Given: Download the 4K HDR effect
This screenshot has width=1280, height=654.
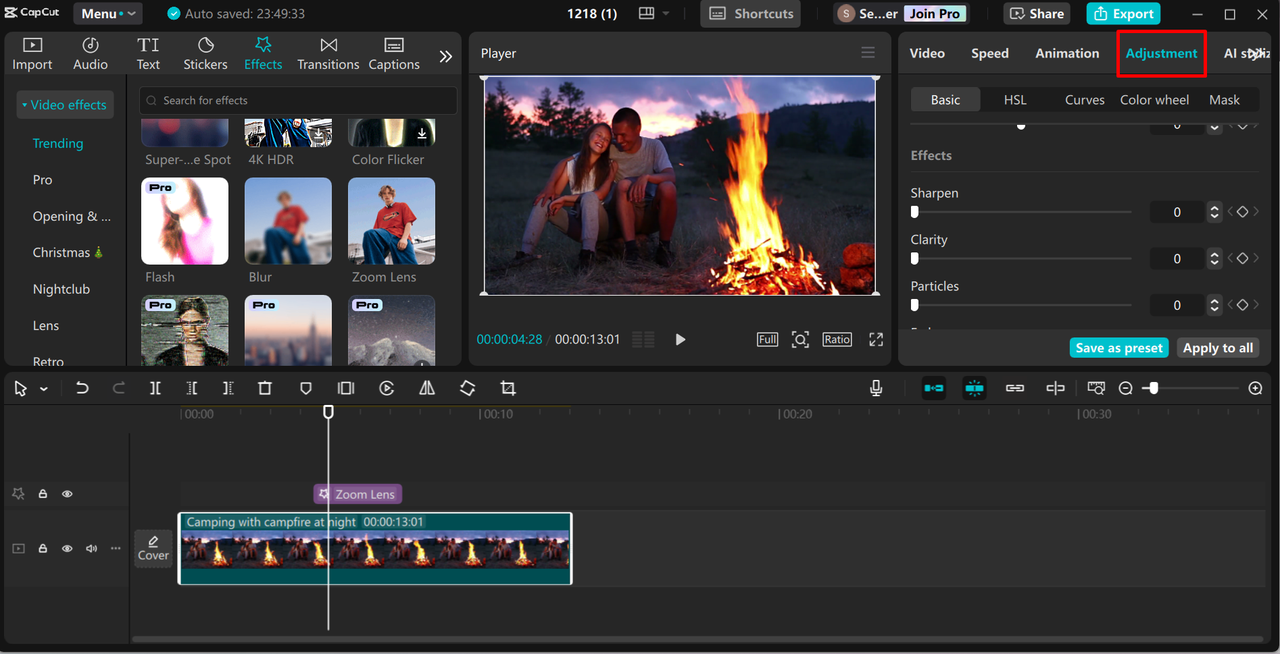Looking at the screenshot, I should pos(318,133).
